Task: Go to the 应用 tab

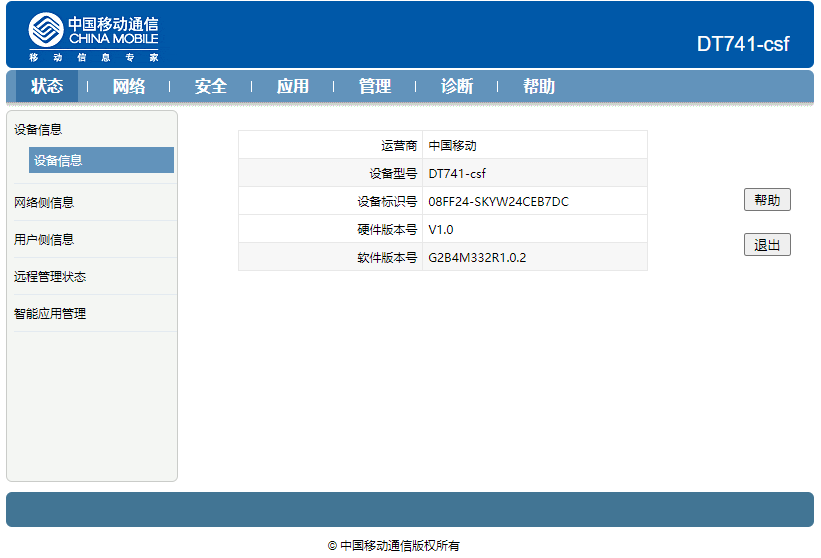Action: (293, 86)
